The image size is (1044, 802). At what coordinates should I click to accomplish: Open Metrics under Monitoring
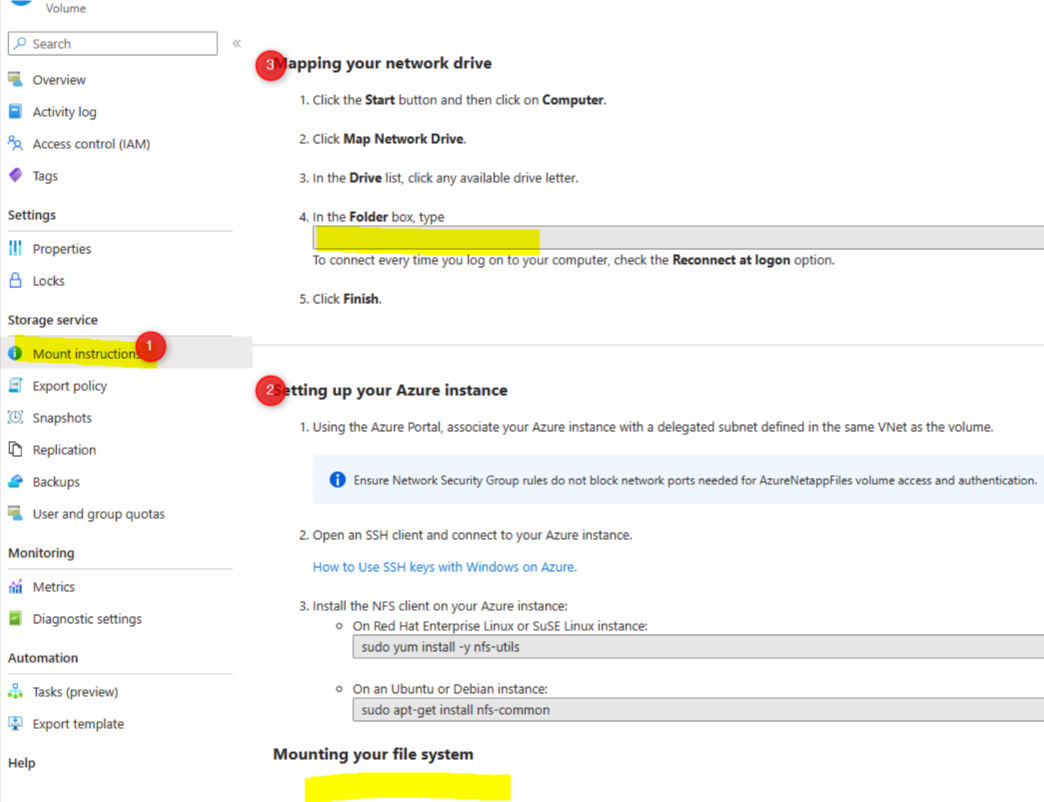coord(54,587)
